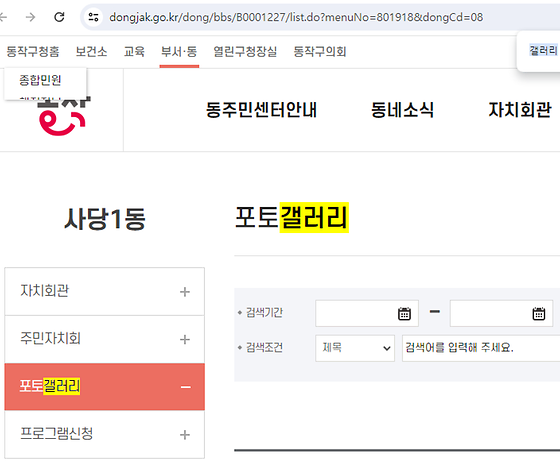Viewport: 560px width, 471px height.
Task: Click 포토갤러리 page title
Action: tap(291, 217)
